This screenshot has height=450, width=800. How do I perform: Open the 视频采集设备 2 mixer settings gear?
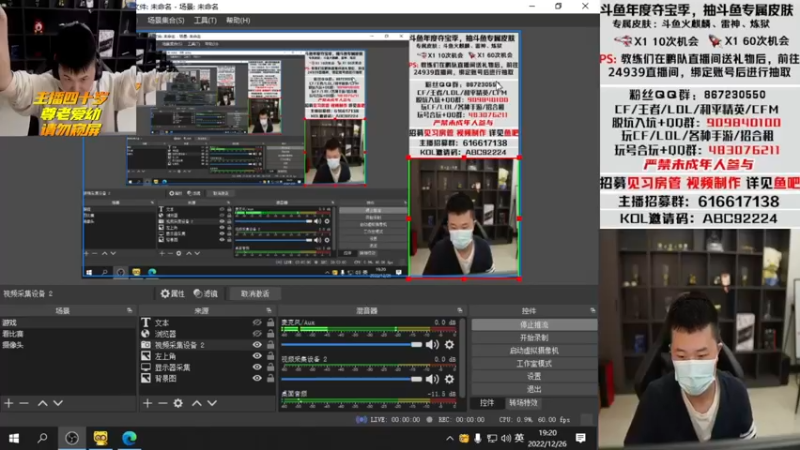(449, 379)
